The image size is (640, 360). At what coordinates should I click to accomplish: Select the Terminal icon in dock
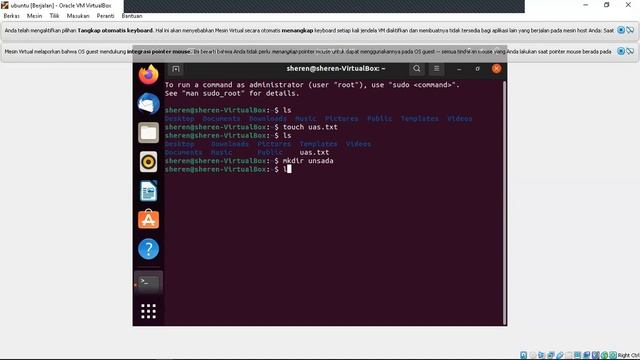148,282
